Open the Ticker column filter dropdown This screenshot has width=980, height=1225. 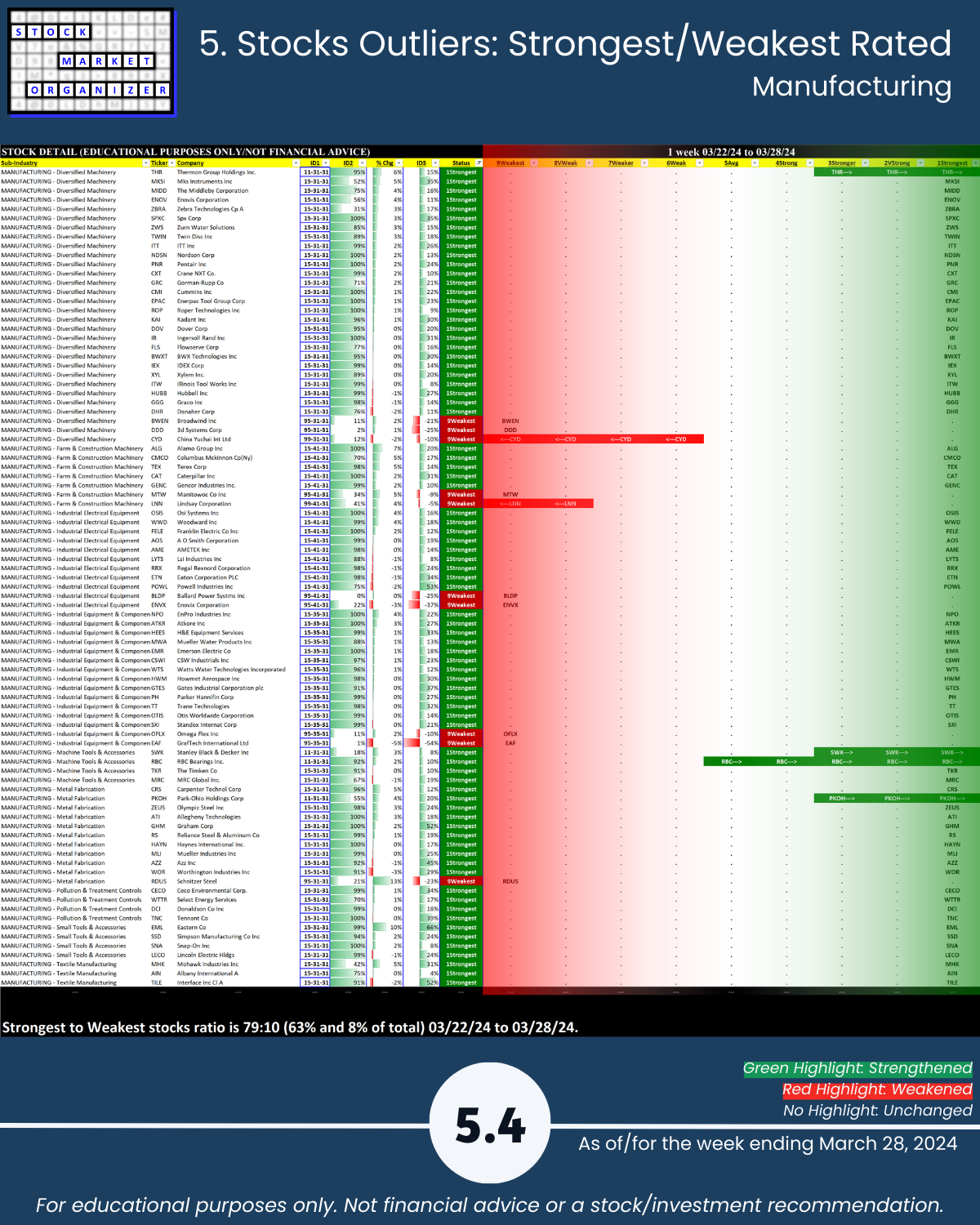tap(172, 163)
